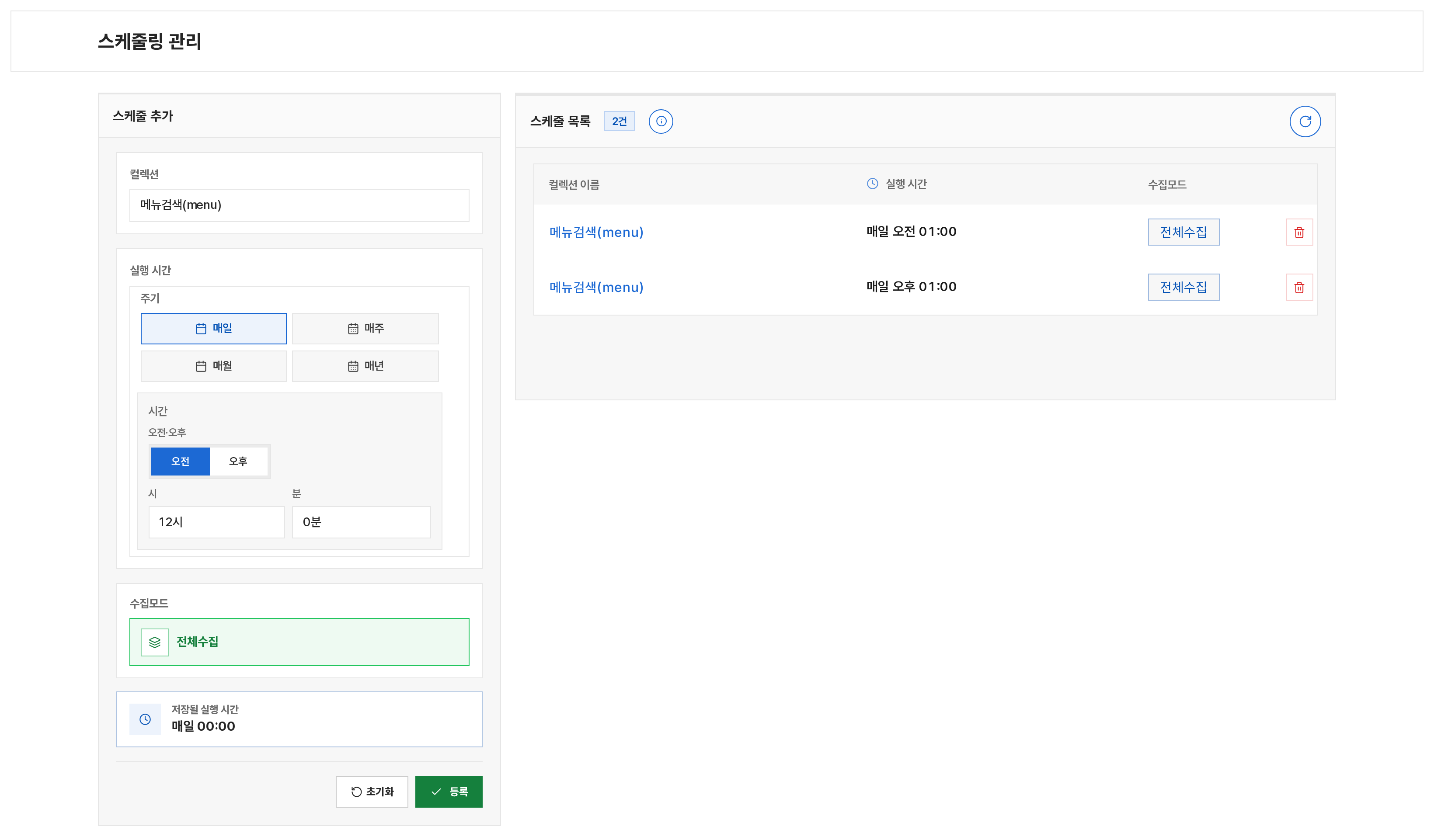Click the green 등록 button
Image resolution: width=1434 pixels, height=840 pixels.
449,791
